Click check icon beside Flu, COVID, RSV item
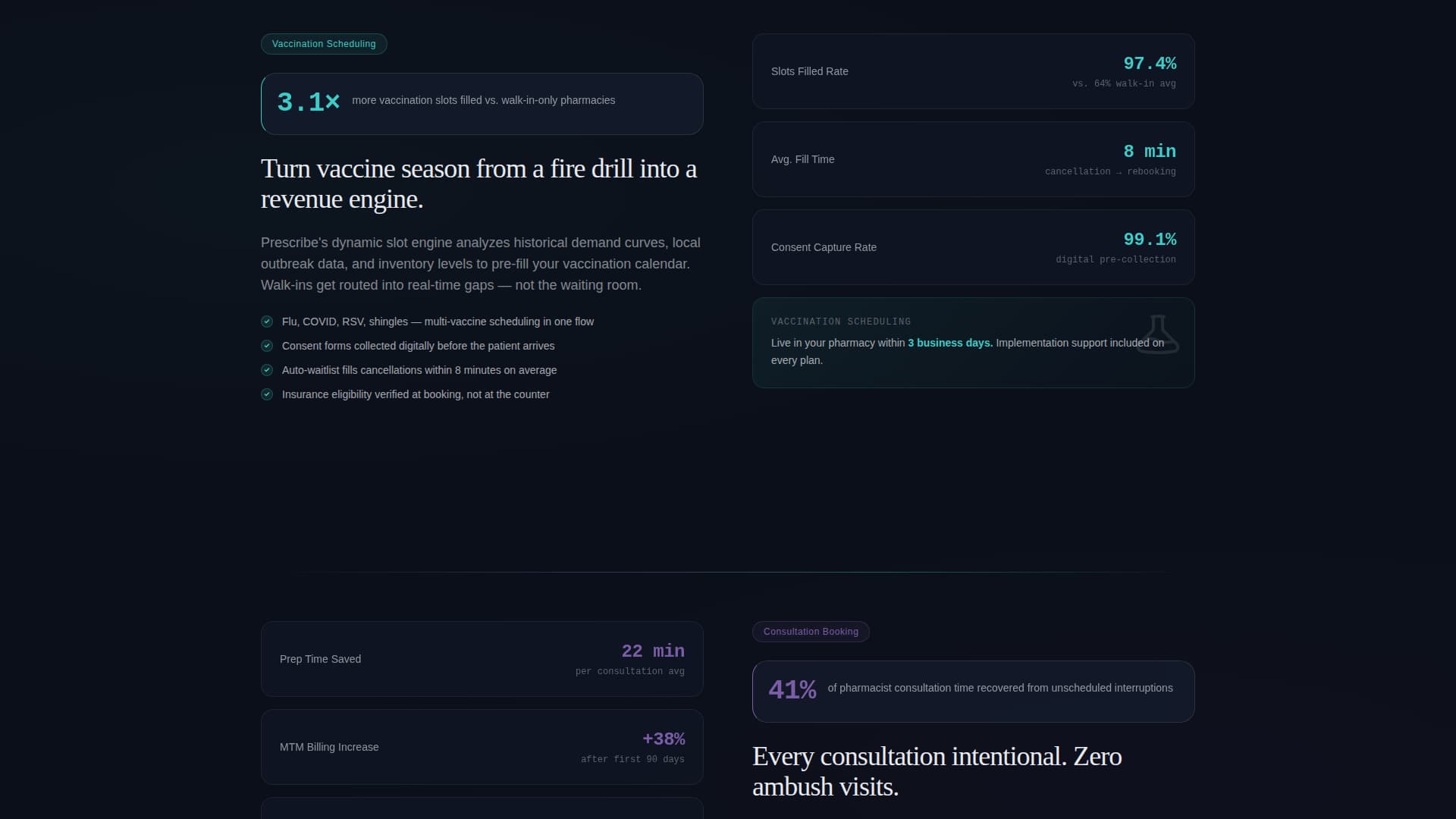Screen dimensions: 1456x819 coord(267,322)
